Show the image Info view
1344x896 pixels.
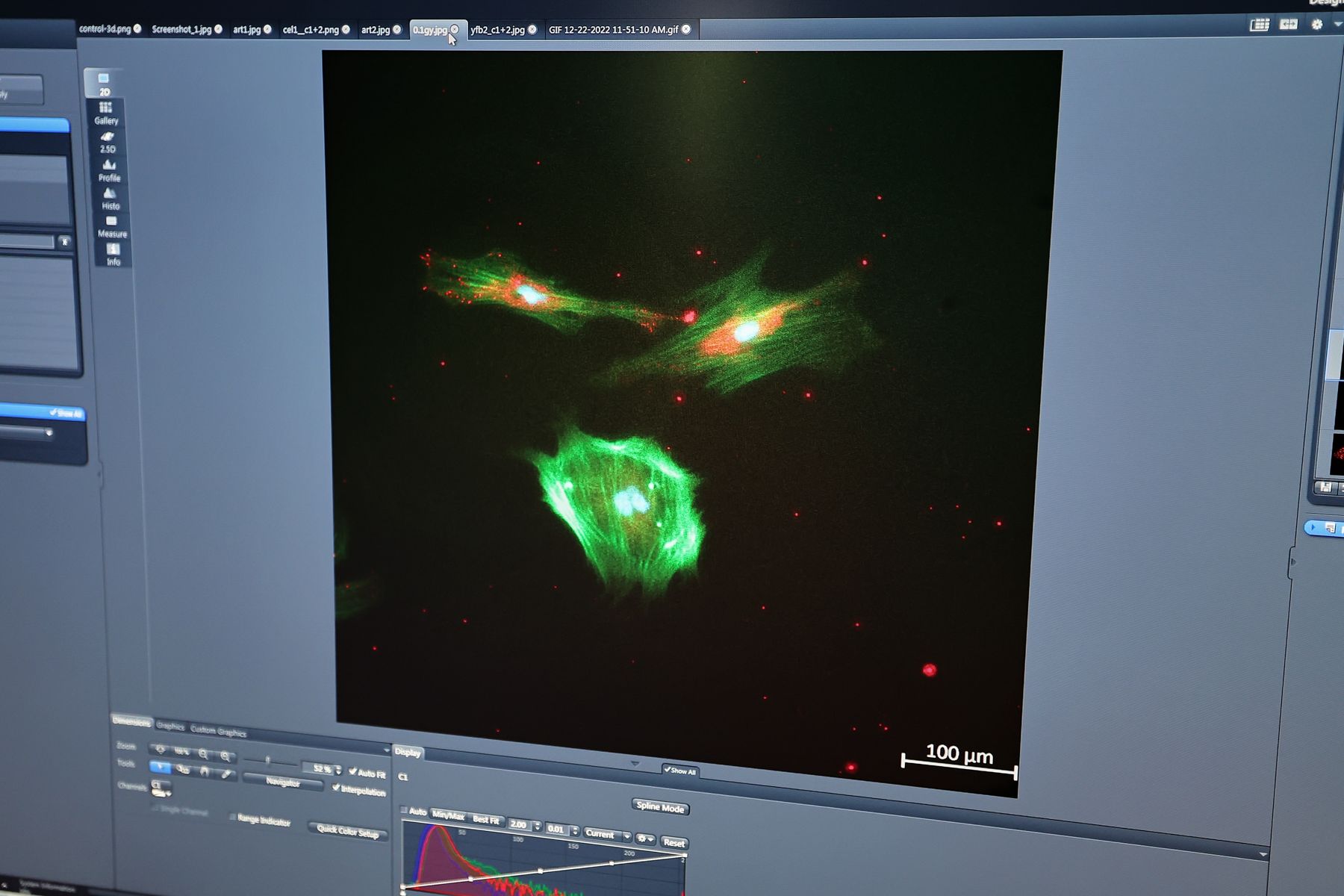(113, 254)
